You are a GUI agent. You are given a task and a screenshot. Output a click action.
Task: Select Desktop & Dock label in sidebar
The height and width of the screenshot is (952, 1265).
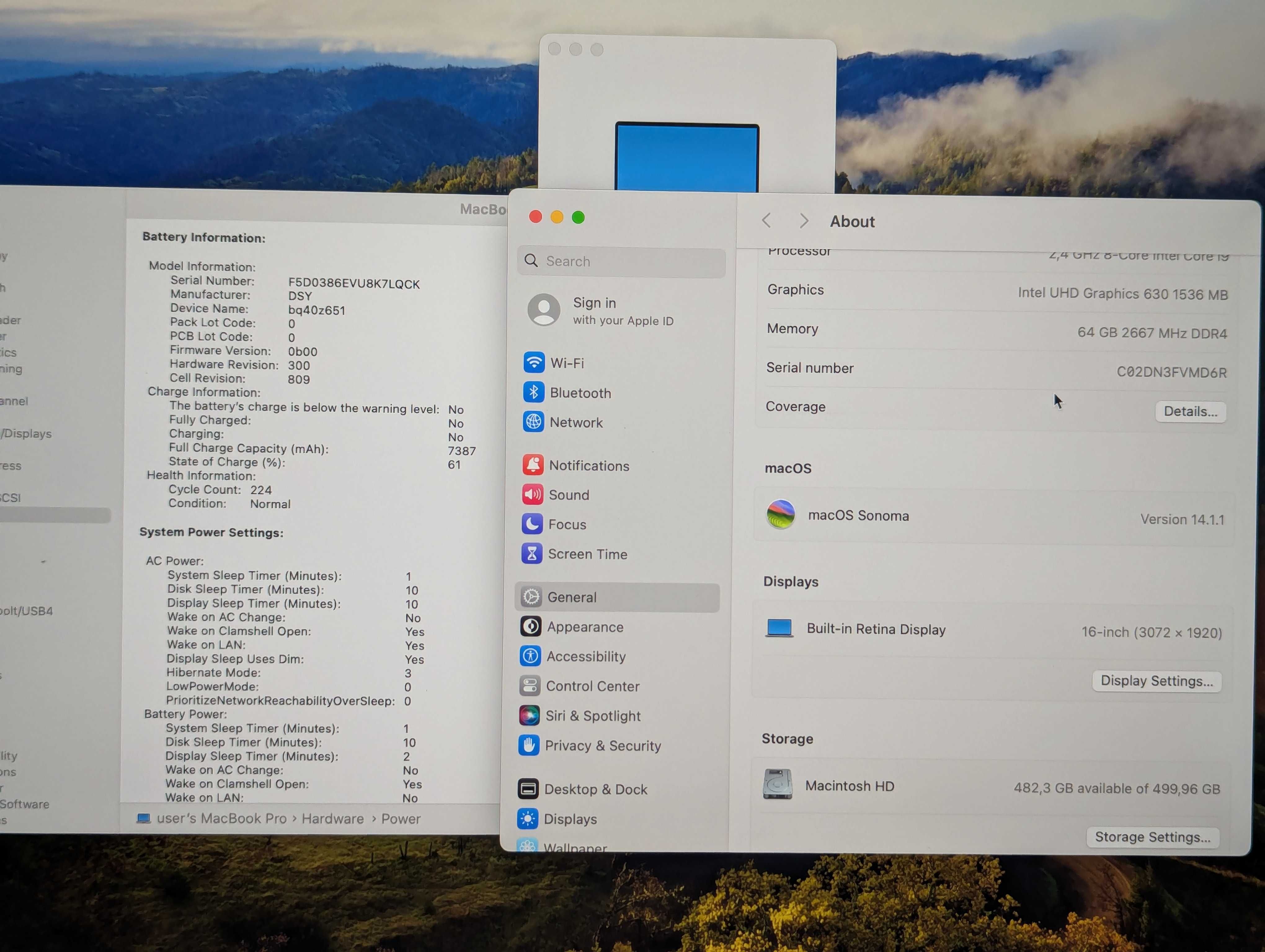click(x=595, y=789)
